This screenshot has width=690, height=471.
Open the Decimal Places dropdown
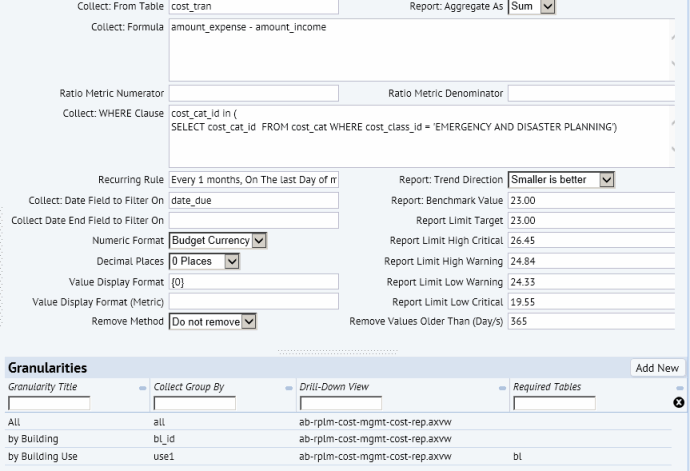[232, 261]
